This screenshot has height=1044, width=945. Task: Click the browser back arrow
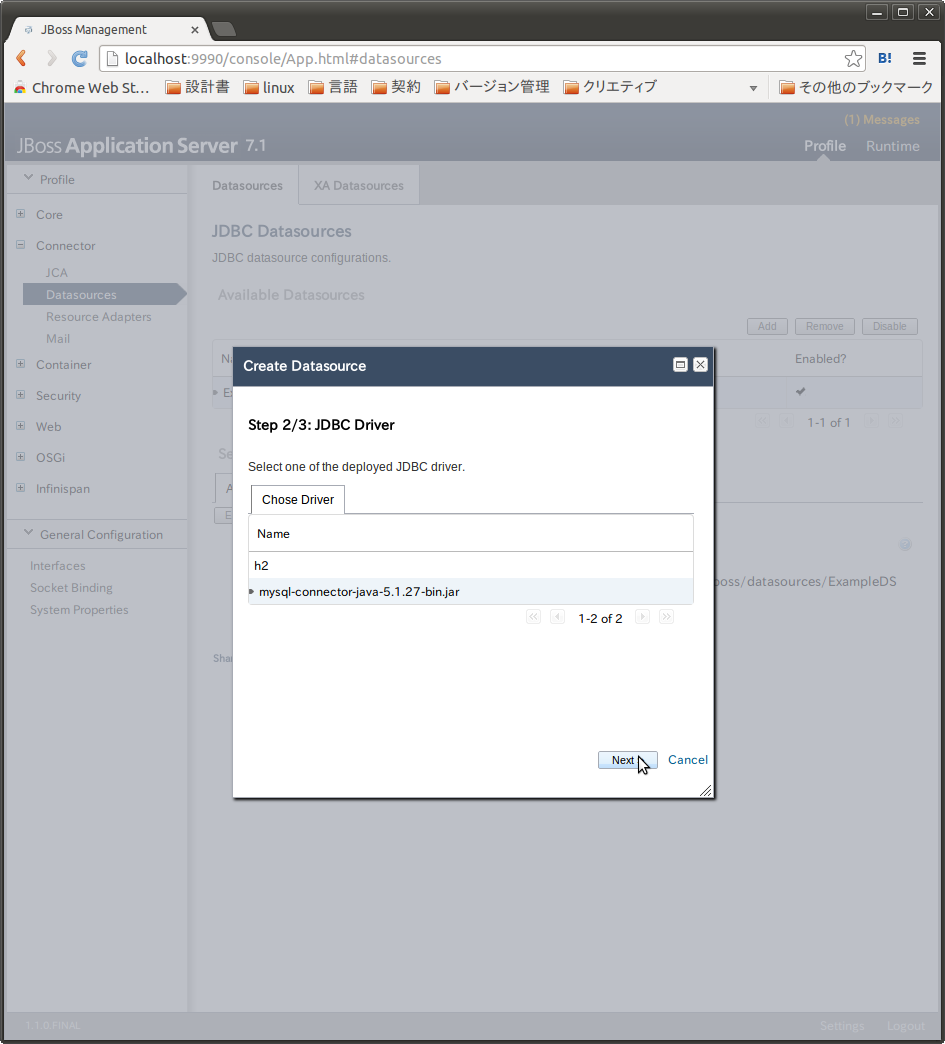tap(21, 59)
